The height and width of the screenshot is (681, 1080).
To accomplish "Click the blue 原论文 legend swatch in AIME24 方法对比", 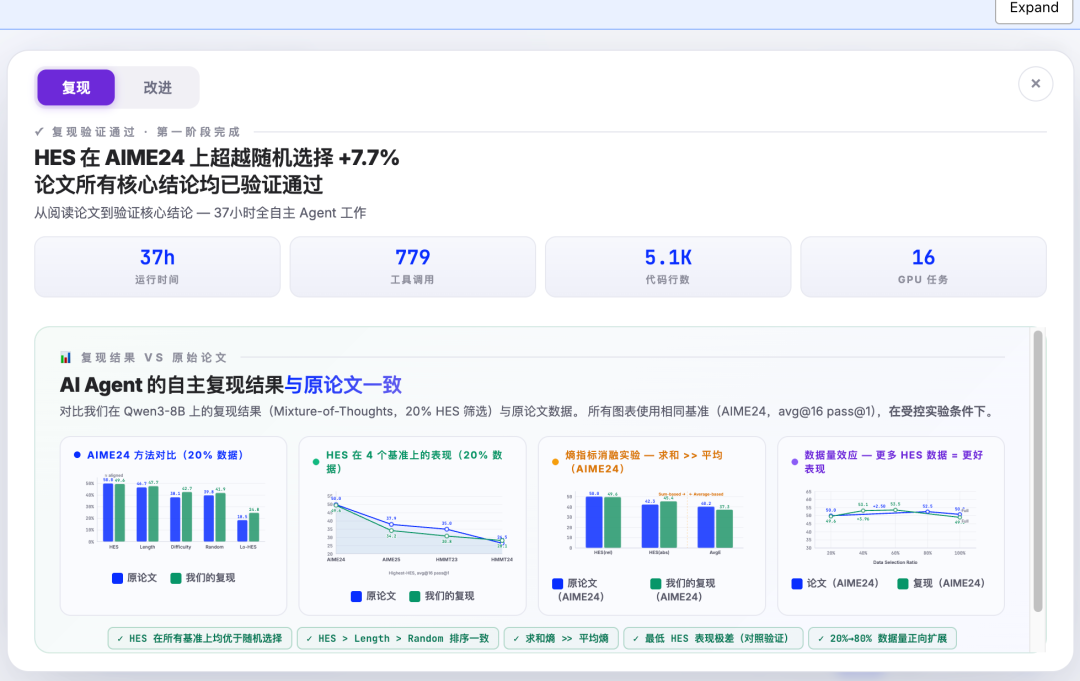I will 117,578.
